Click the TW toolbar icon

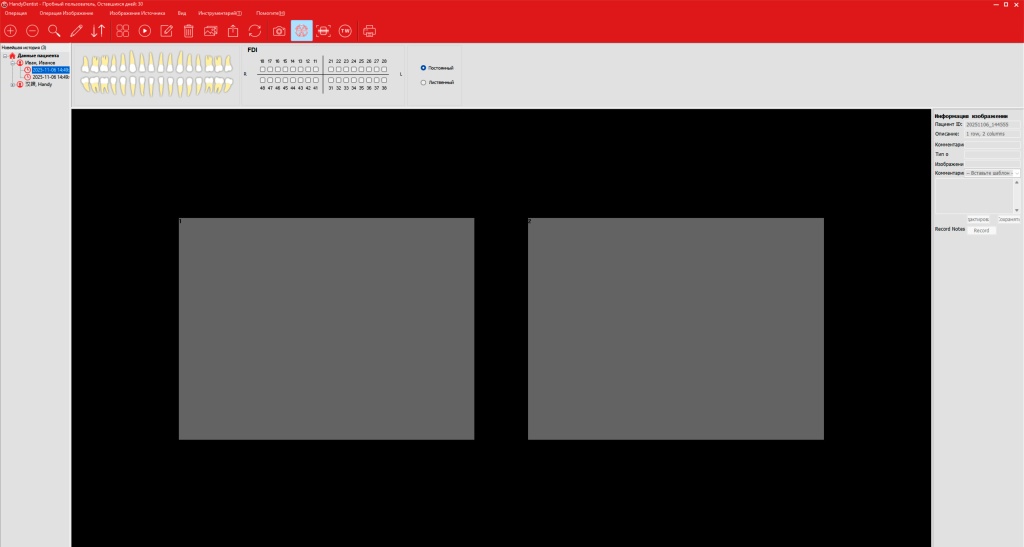[x=345, y=31]
